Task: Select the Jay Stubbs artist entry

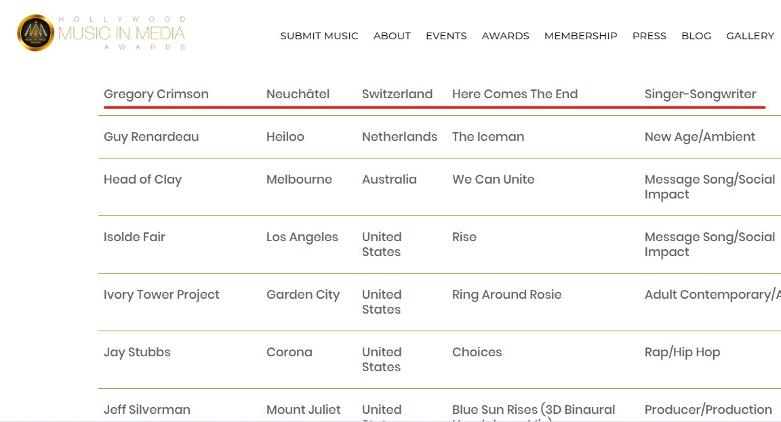Action: pyautogui.click(x=137, y=352)
